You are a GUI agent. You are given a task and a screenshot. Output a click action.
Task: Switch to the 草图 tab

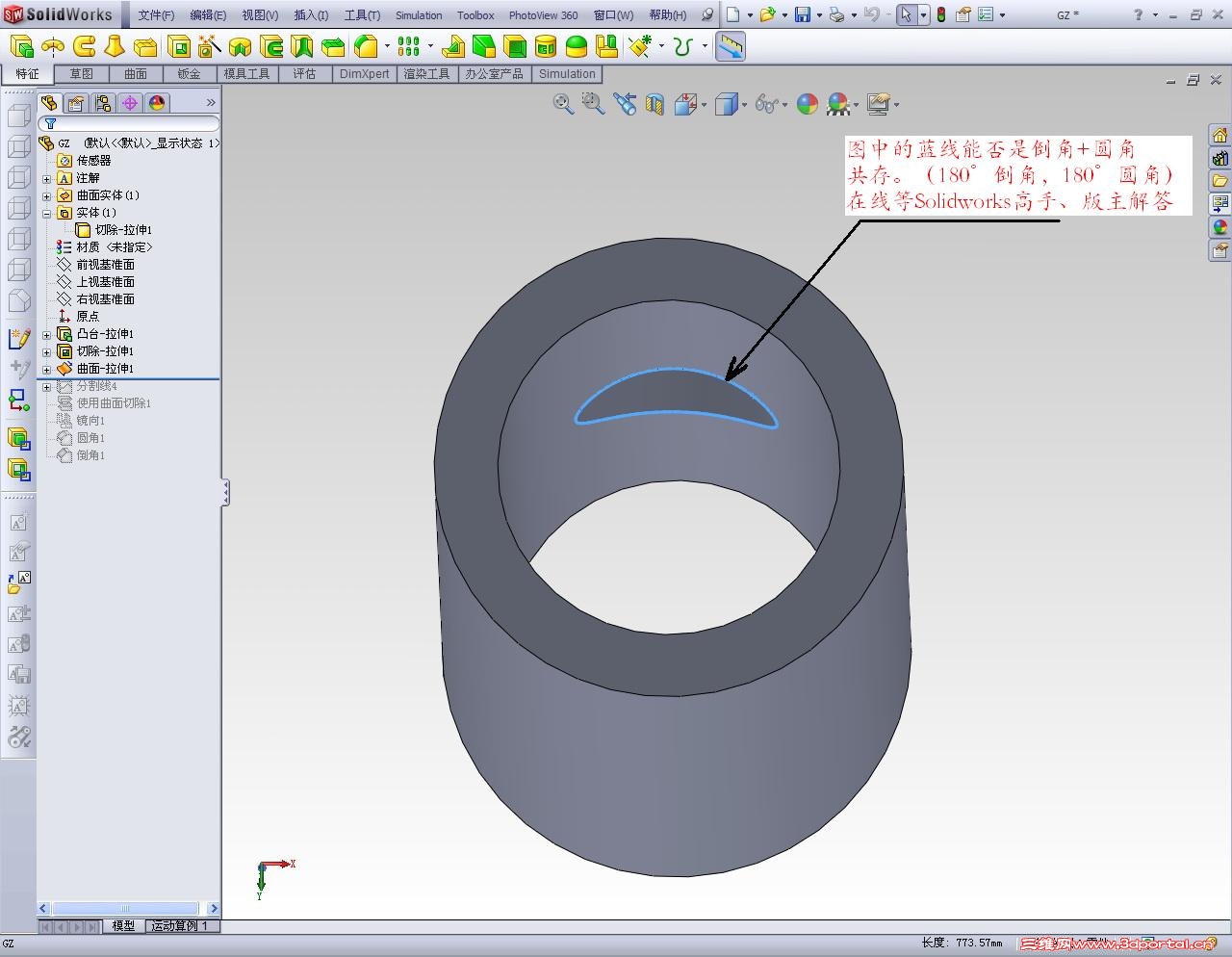[x=82, y=74]
